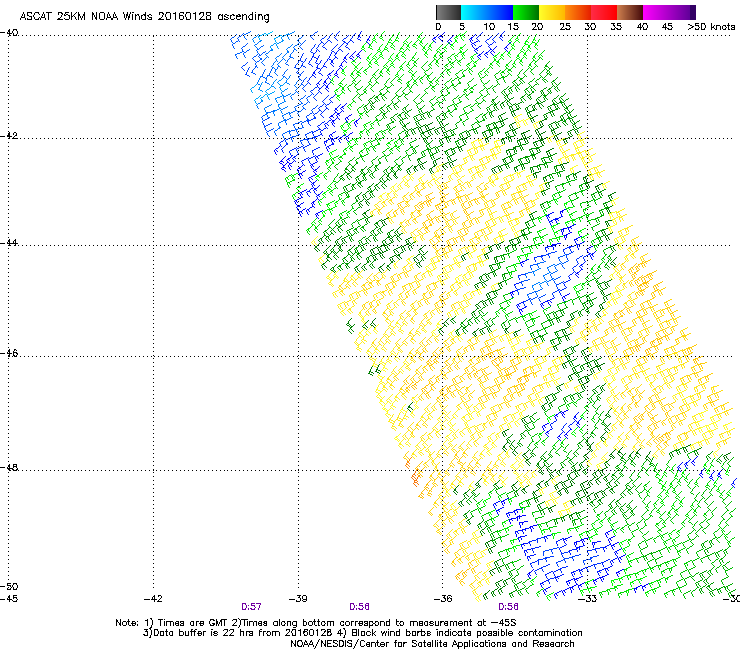Viewport: 740px width, 650px height.
Task: Pick the yellow 20-25 knots legend swatch
Action: pos(552,12)
